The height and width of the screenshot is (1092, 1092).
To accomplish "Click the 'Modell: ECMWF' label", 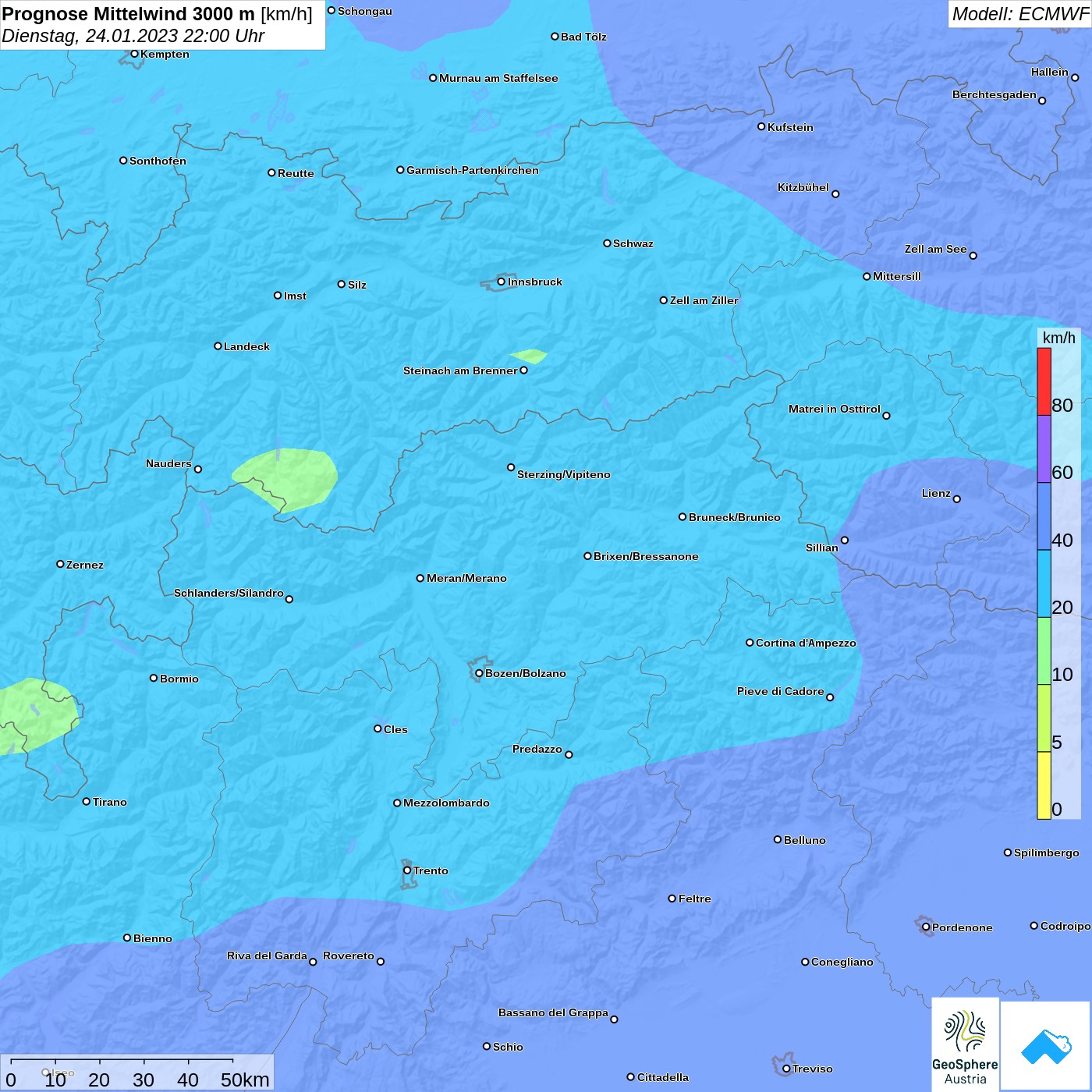I will pyautogui.click(x=1020, y=14).
